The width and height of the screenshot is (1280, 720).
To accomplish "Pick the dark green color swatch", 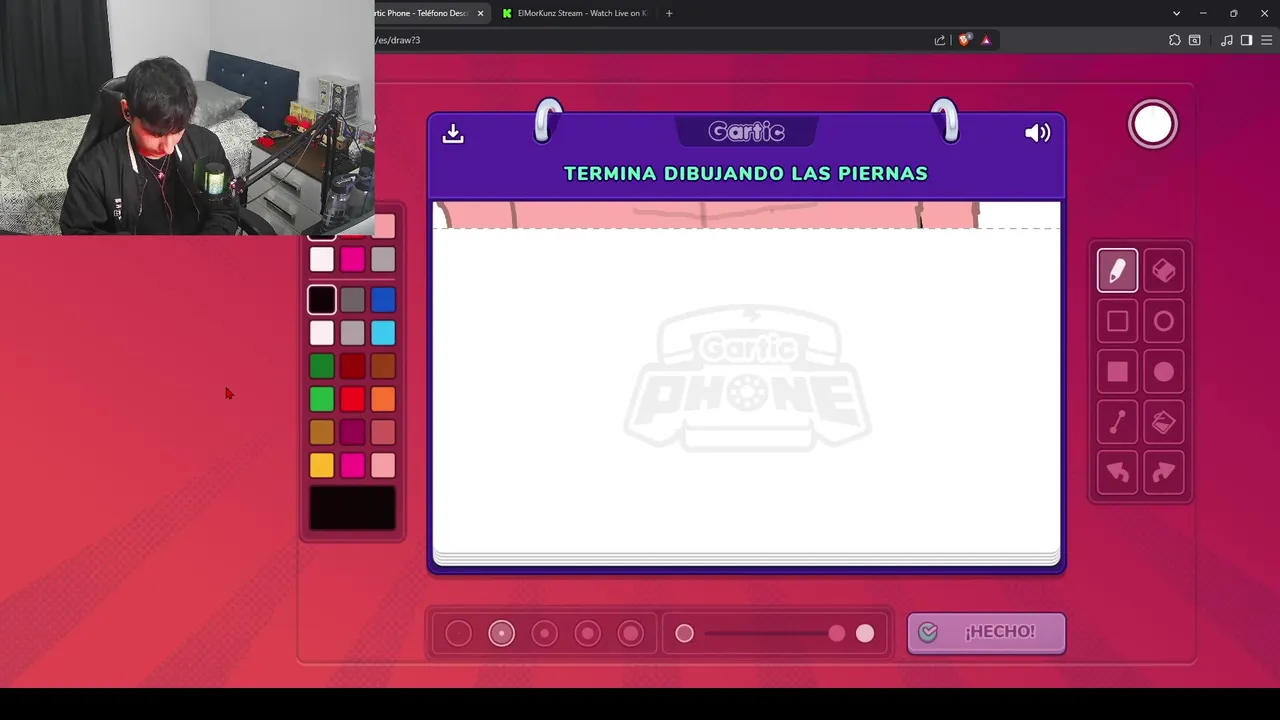I will pos(322,367).
